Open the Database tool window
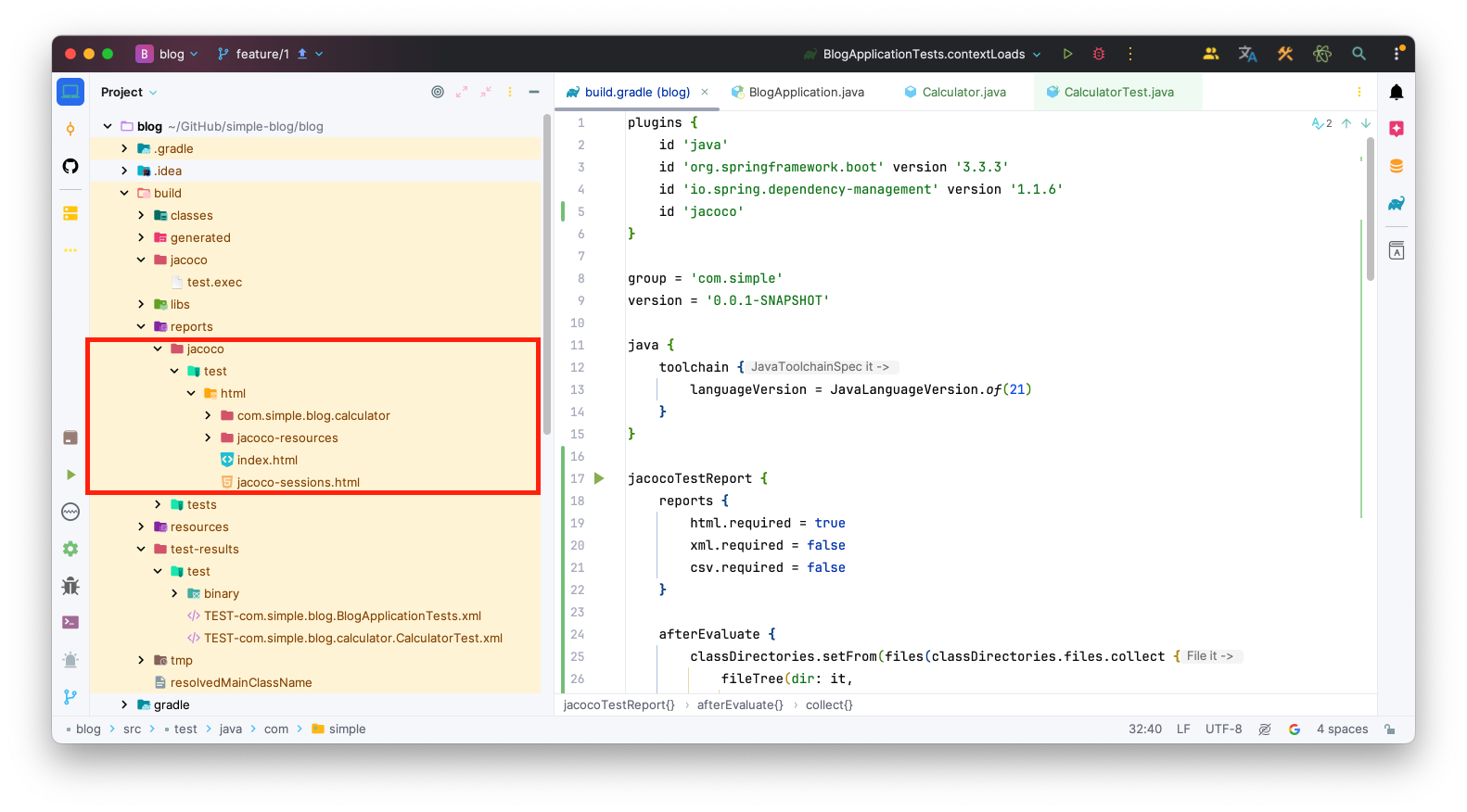 [x=1397, y=166]
